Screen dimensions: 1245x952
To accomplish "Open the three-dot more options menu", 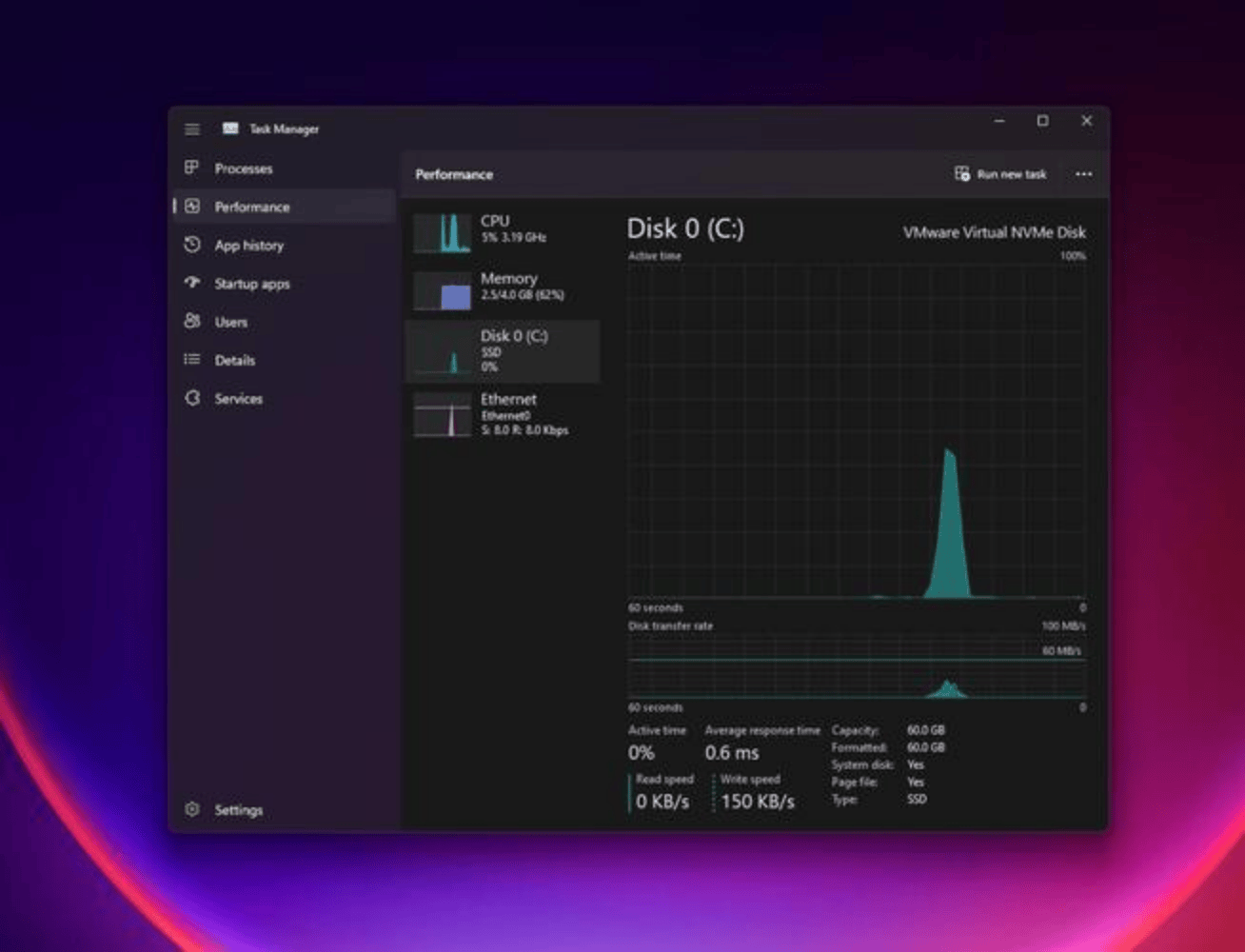I will [1083, 174].
